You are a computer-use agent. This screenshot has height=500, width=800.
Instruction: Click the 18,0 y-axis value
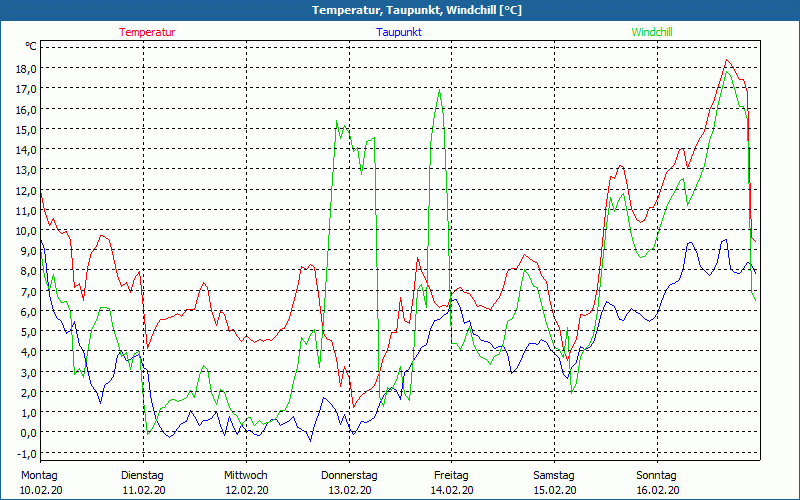[x=25, y=68]
